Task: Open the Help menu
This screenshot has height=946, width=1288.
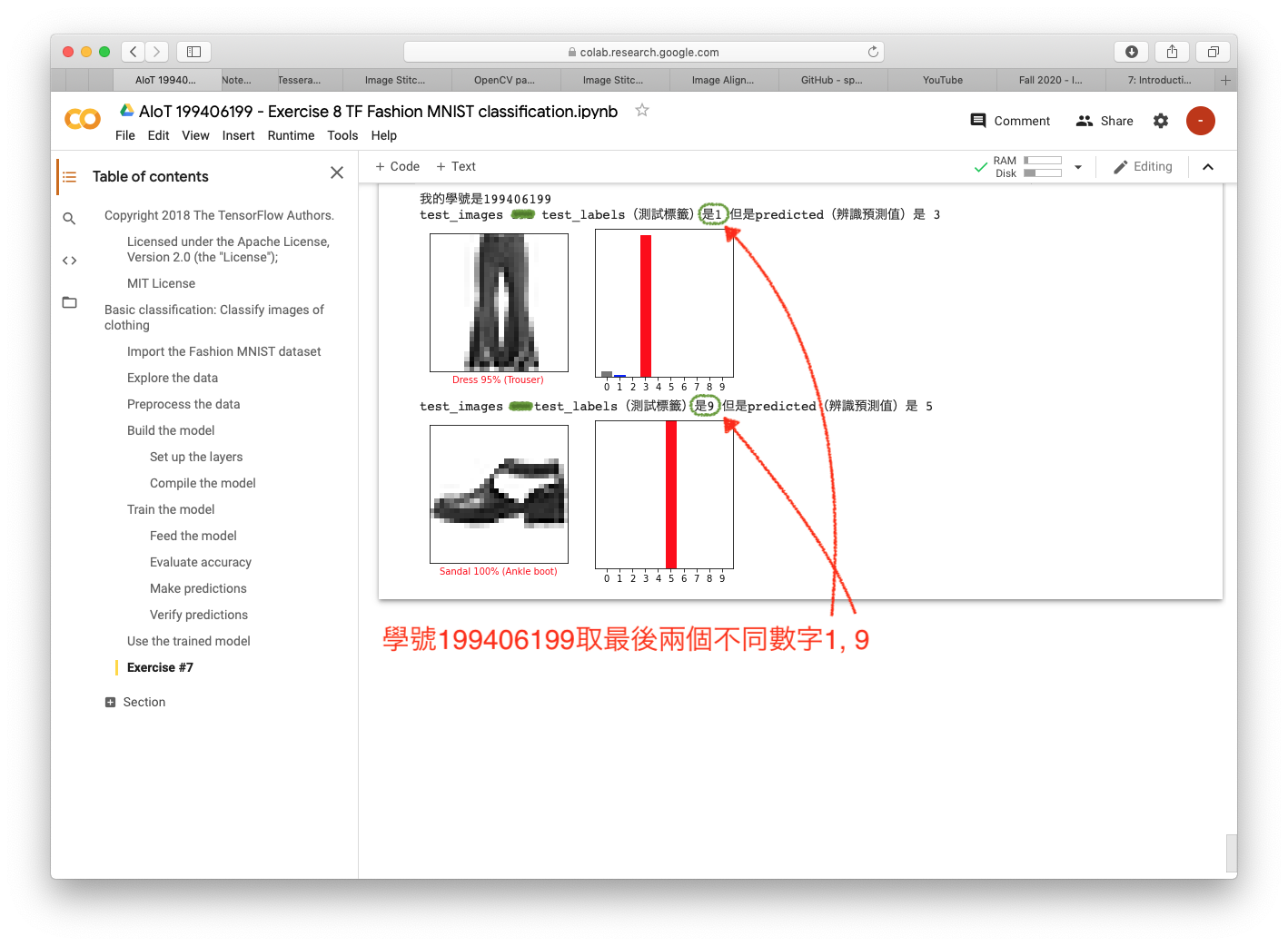Action: (x=383, y=135)
